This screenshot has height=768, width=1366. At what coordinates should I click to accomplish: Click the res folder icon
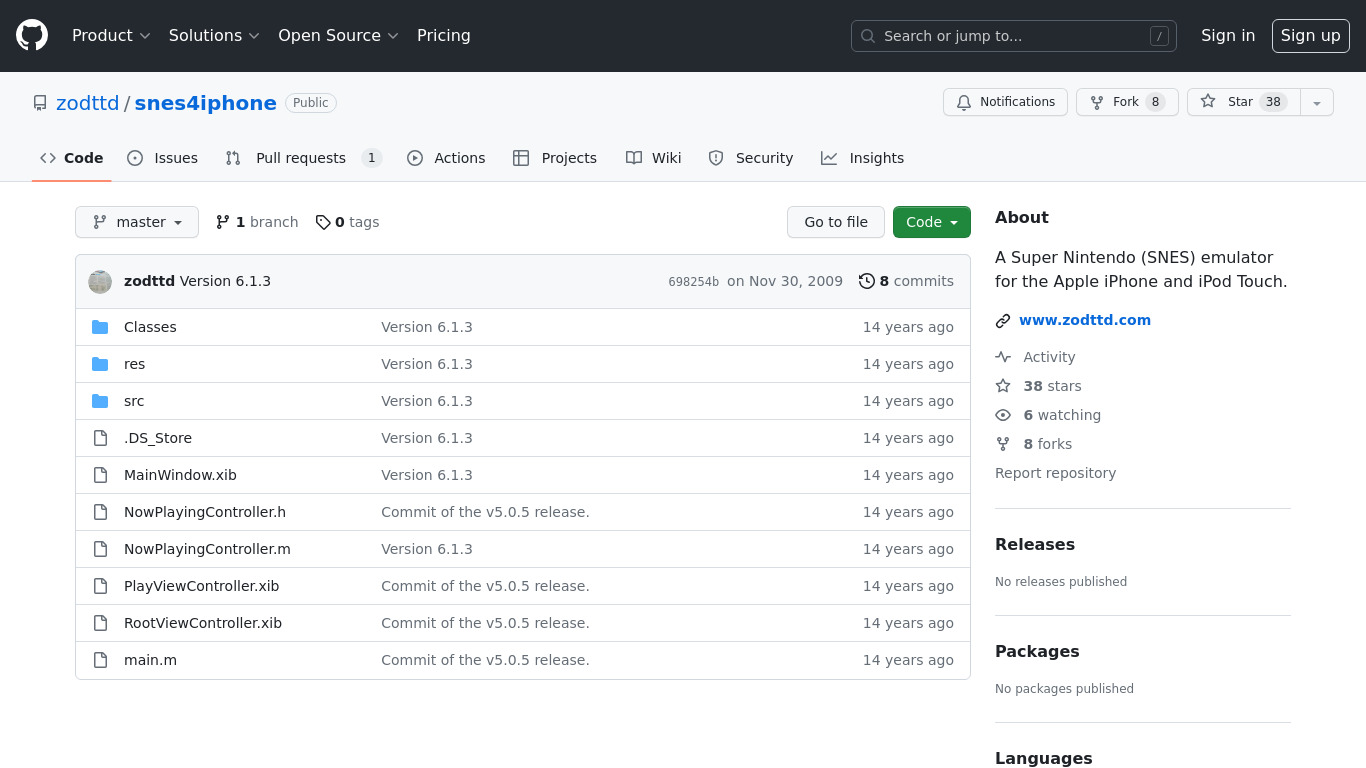(x=100, y=364)
